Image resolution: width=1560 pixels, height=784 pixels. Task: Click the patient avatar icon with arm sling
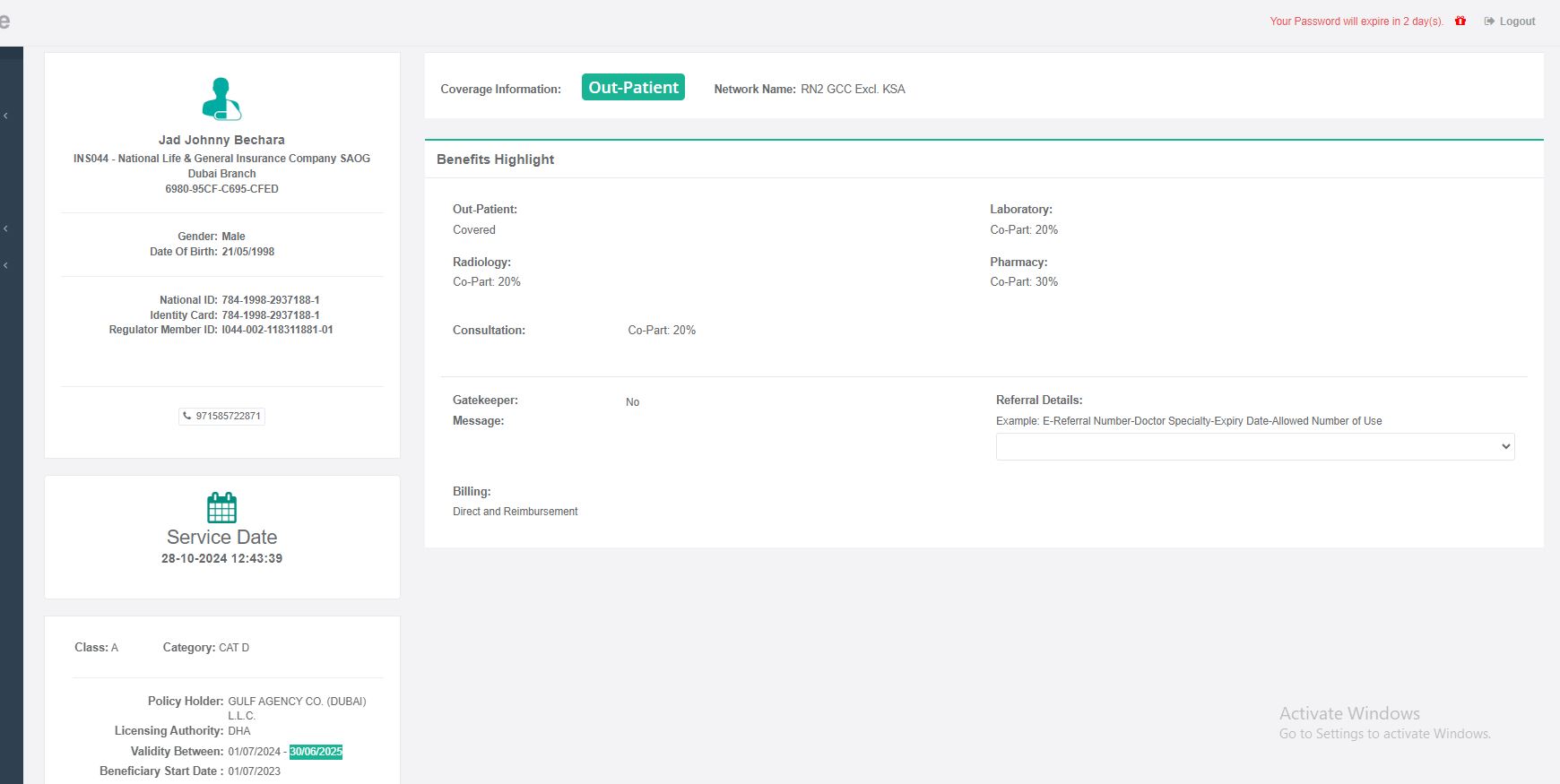point(221,99)
